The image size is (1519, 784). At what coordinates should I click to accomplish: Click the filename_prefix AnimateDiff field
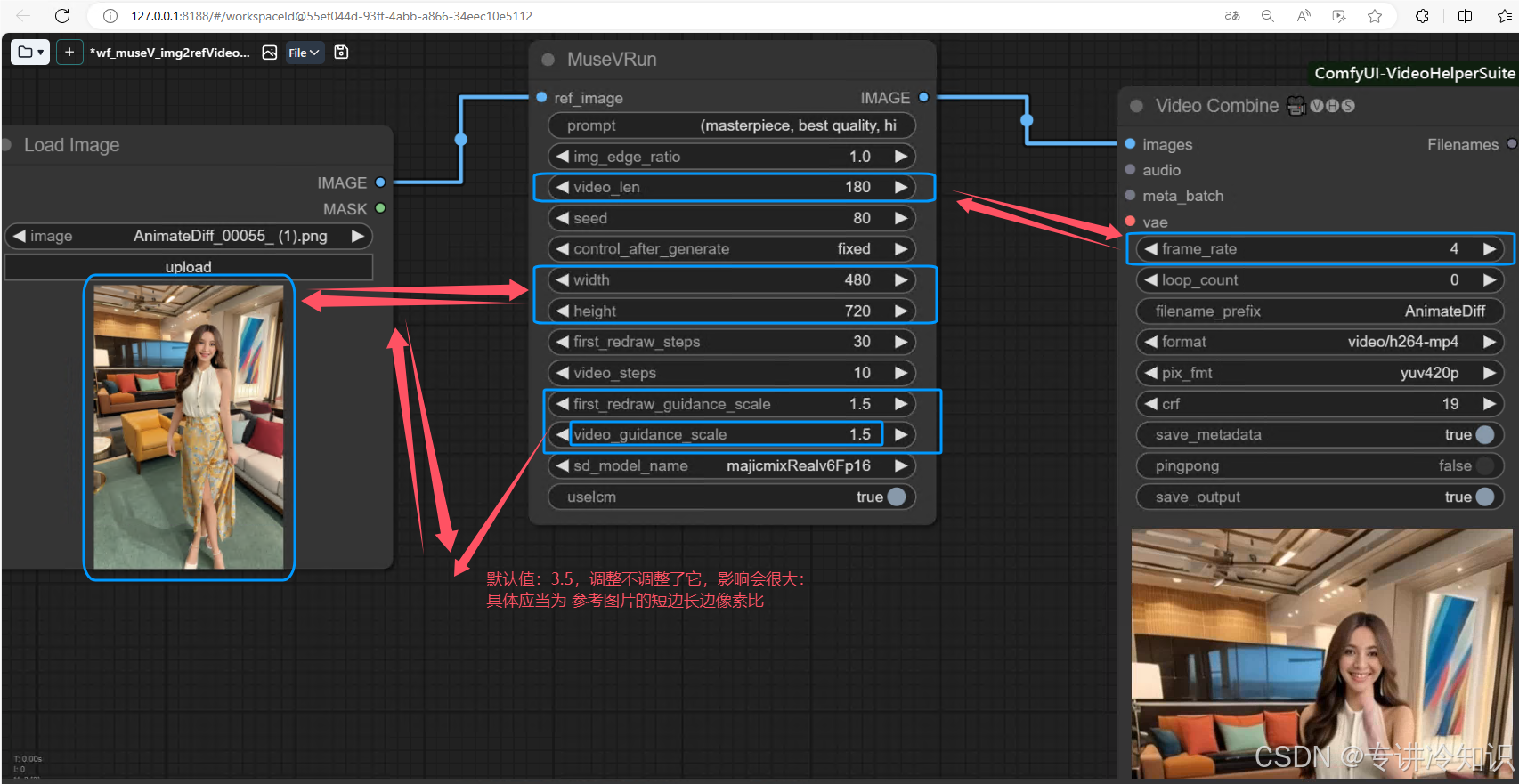(1320, 311)
